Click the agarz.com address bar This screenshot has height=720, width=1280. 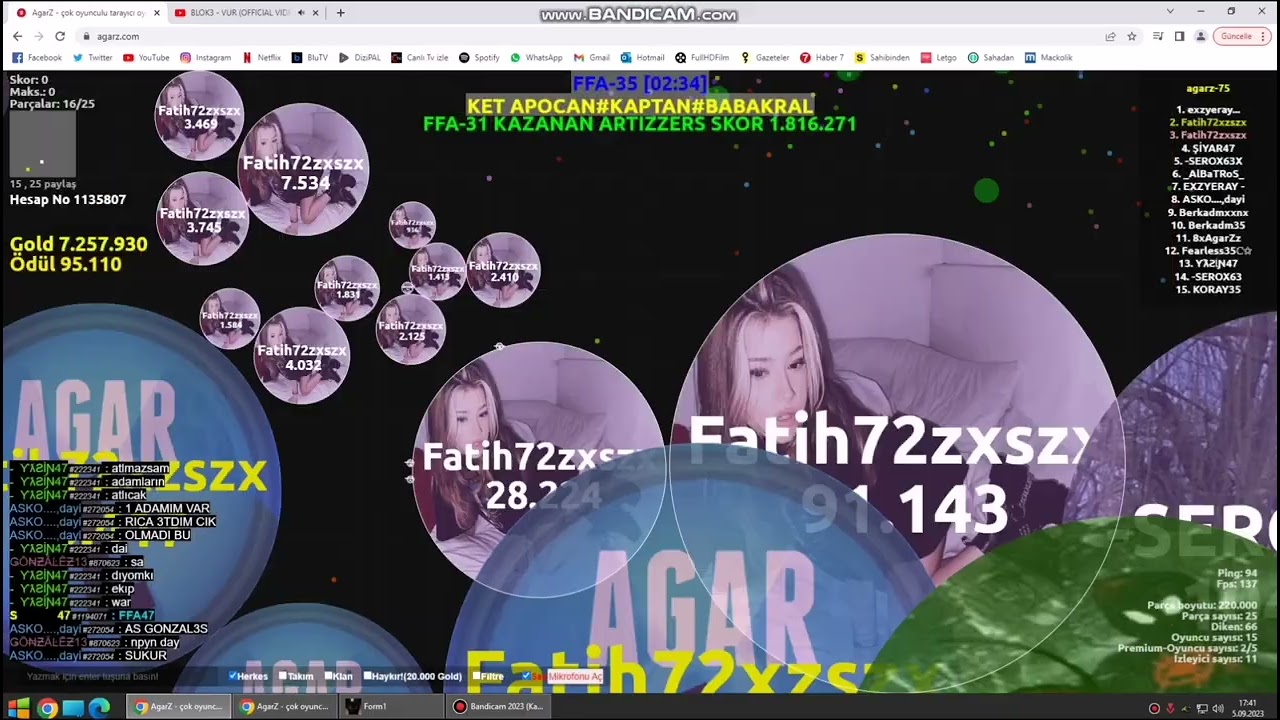click(x=590, y=36)
